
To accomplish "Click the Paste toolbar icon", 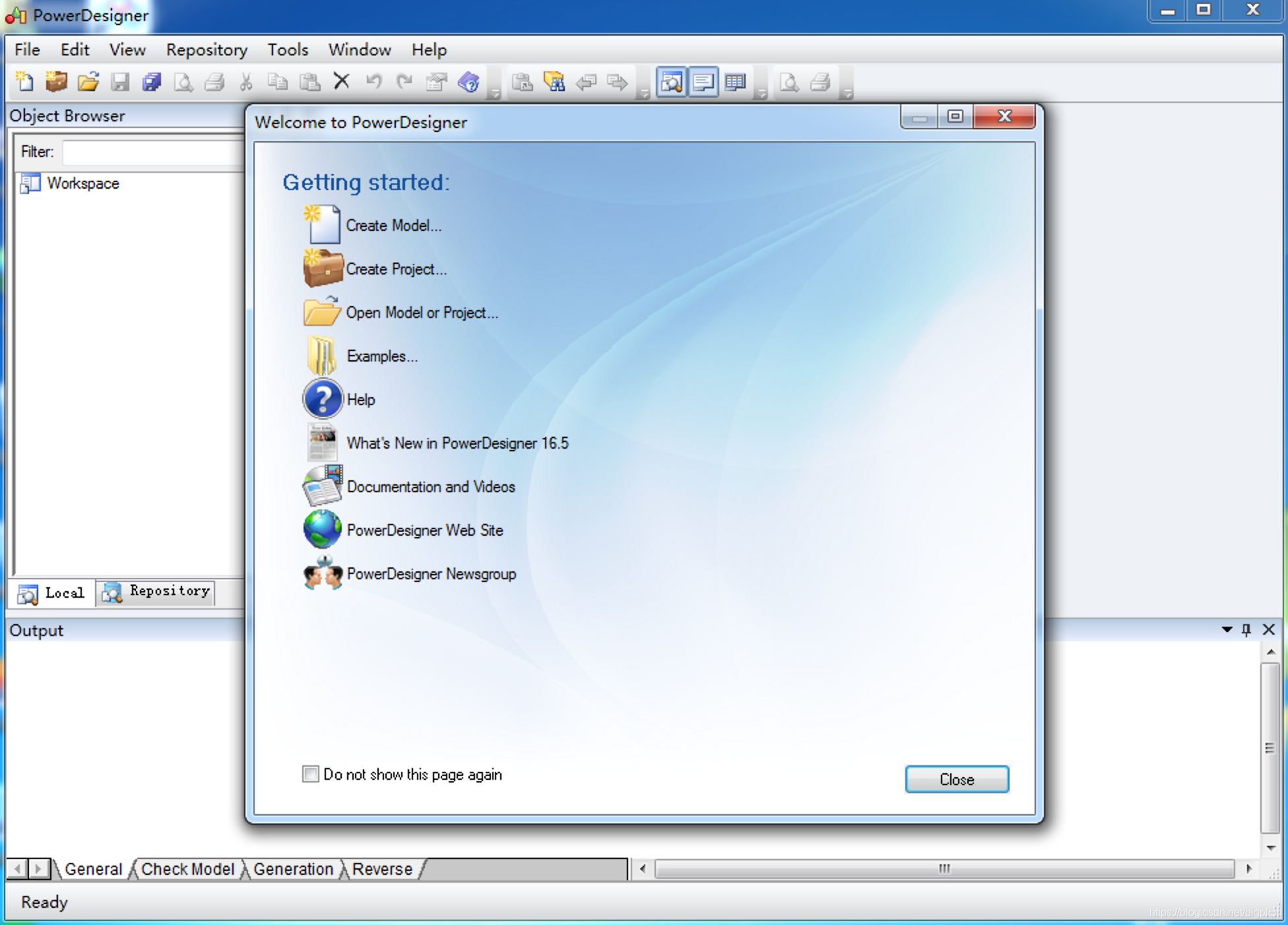I will pyautogui.click(x=309, y=82).
